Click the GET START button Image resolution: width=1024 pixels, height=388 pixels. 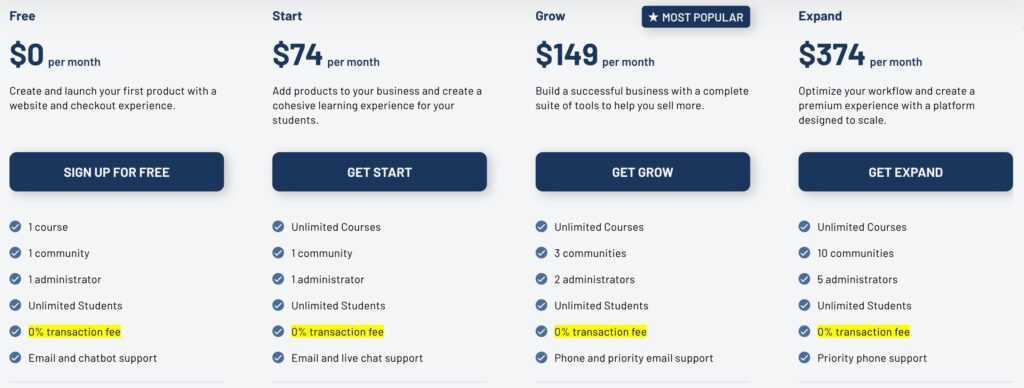[x=379, y=172]
